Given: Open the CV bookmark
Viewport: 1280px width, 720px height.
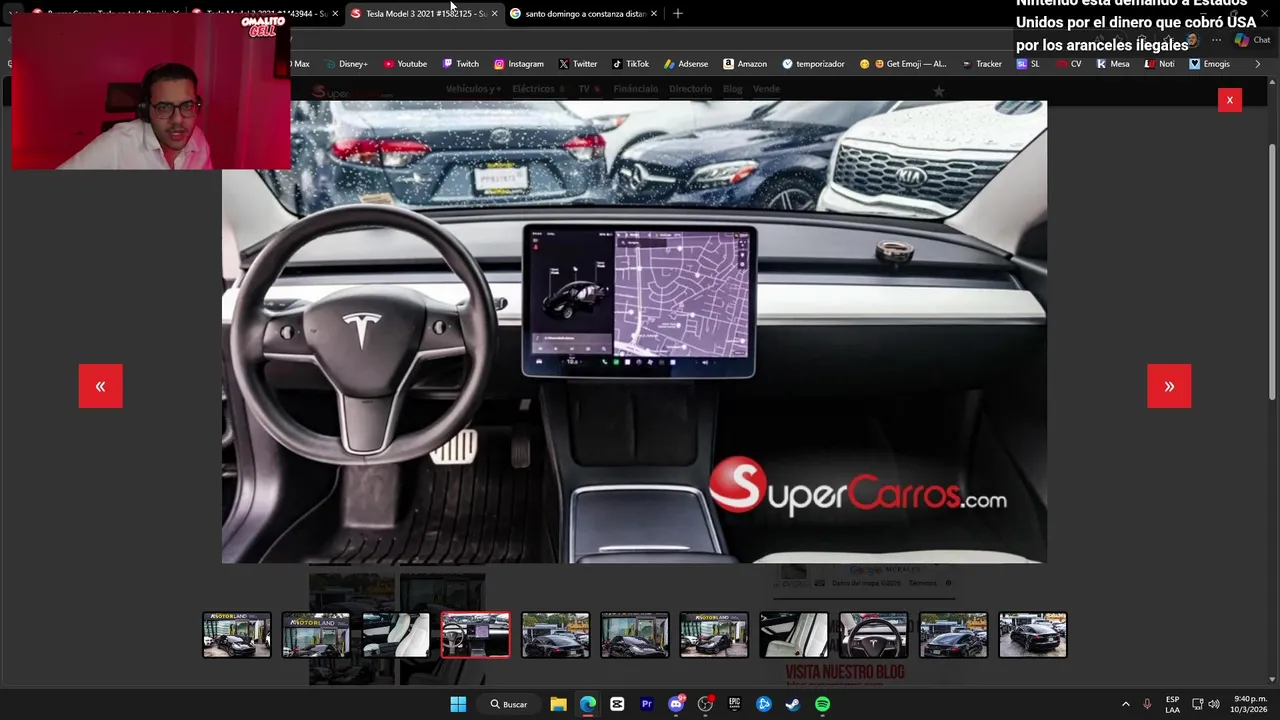Looking at the screenshot, I should pyautogui.click(x=1069, y=64).
